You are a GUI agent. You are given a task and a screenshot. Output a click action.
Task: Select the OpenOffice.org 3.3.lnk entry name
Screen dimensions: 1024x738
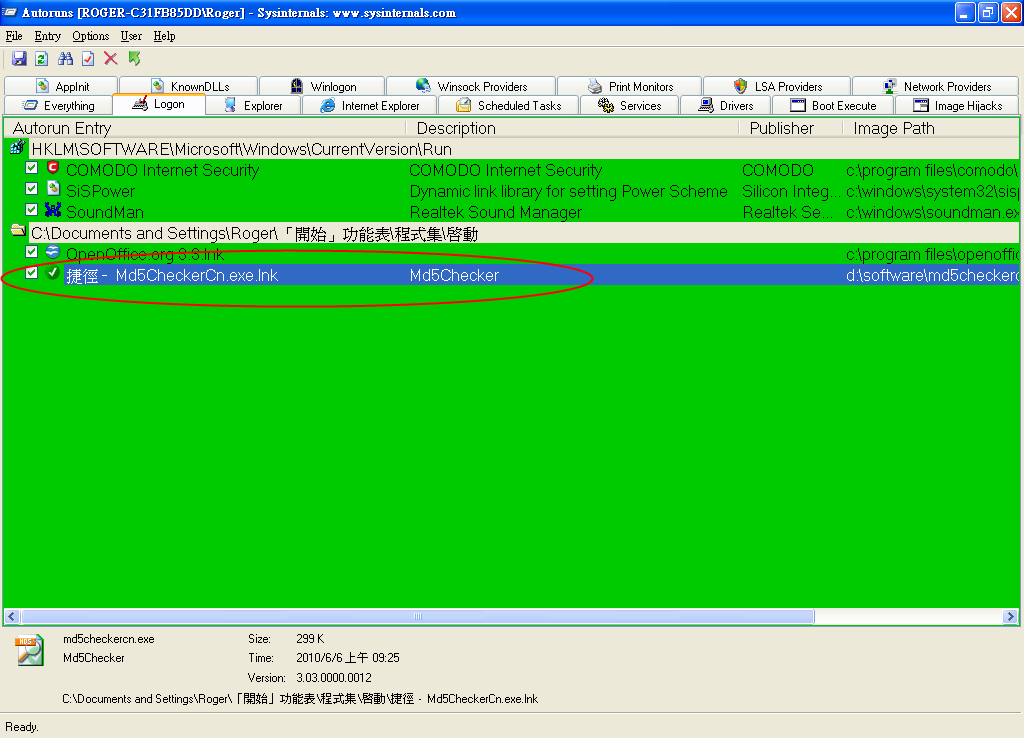(145, 254)
